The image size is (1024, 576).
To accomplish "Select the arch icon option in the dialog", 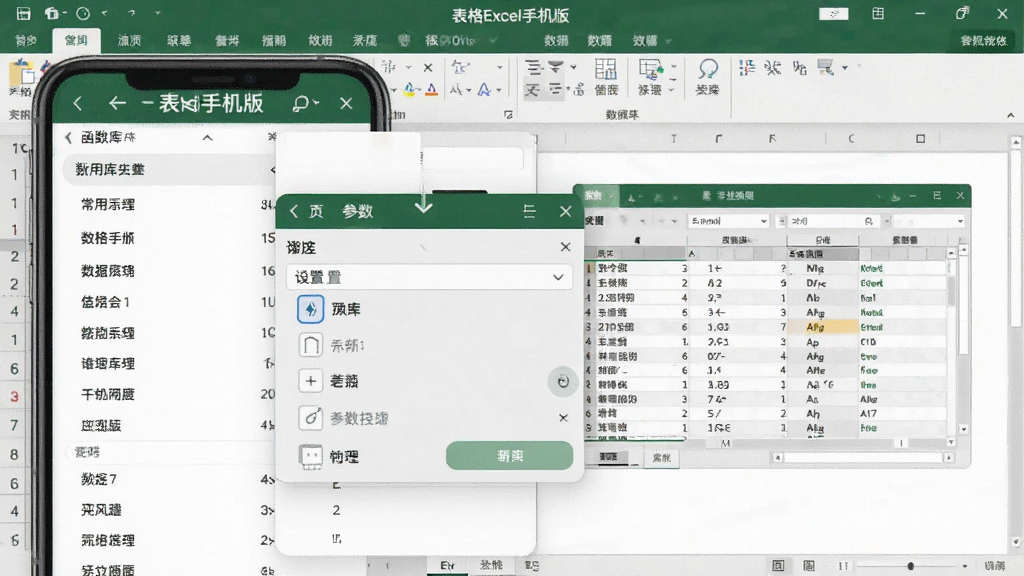I will 311,345.
